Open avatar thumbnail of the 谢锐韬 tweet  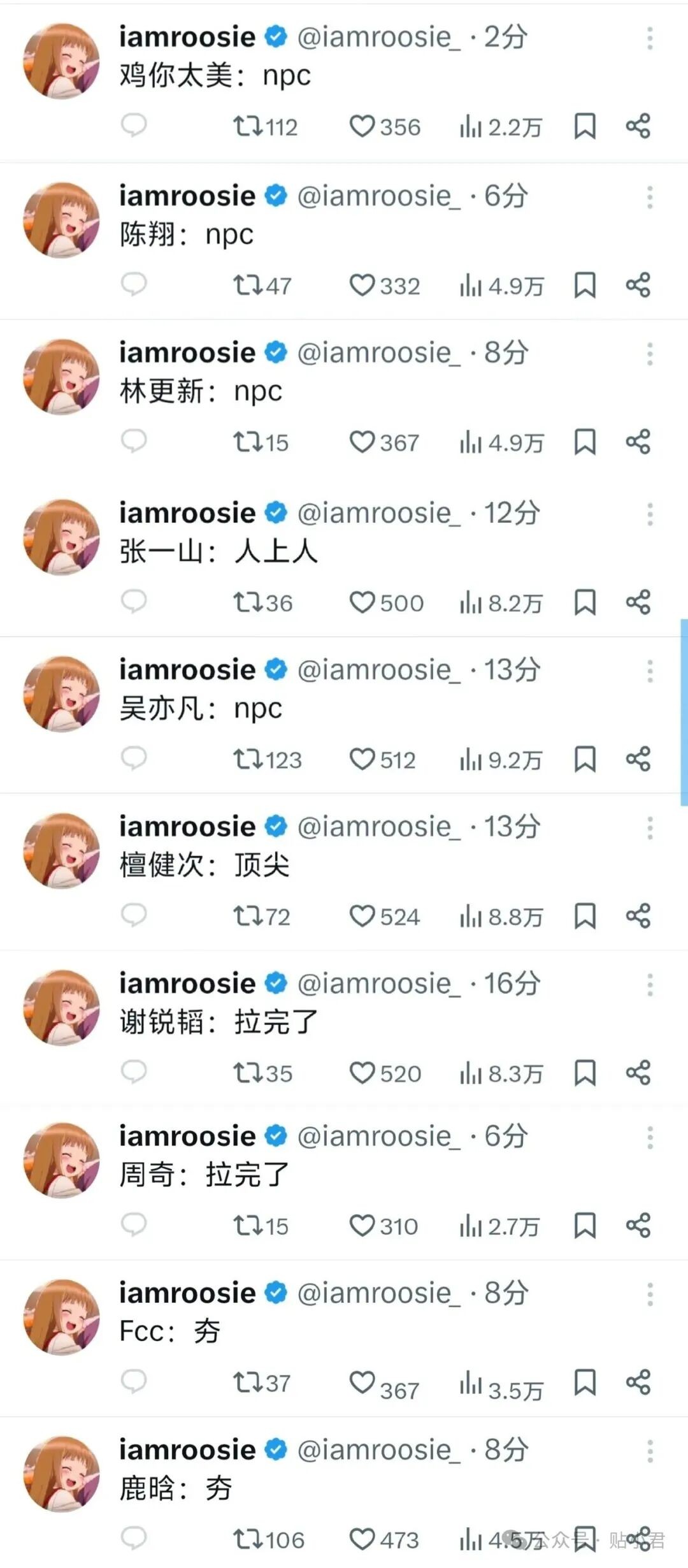click(62, 1008)
